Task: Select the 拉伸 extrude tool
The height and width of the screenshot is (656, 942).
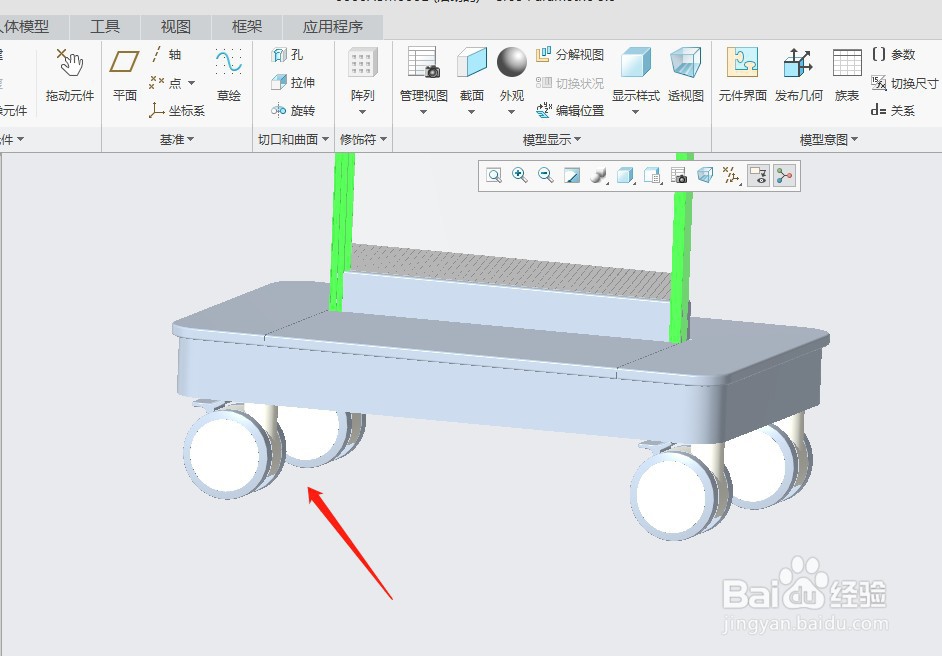Action: tap(293, 82)
